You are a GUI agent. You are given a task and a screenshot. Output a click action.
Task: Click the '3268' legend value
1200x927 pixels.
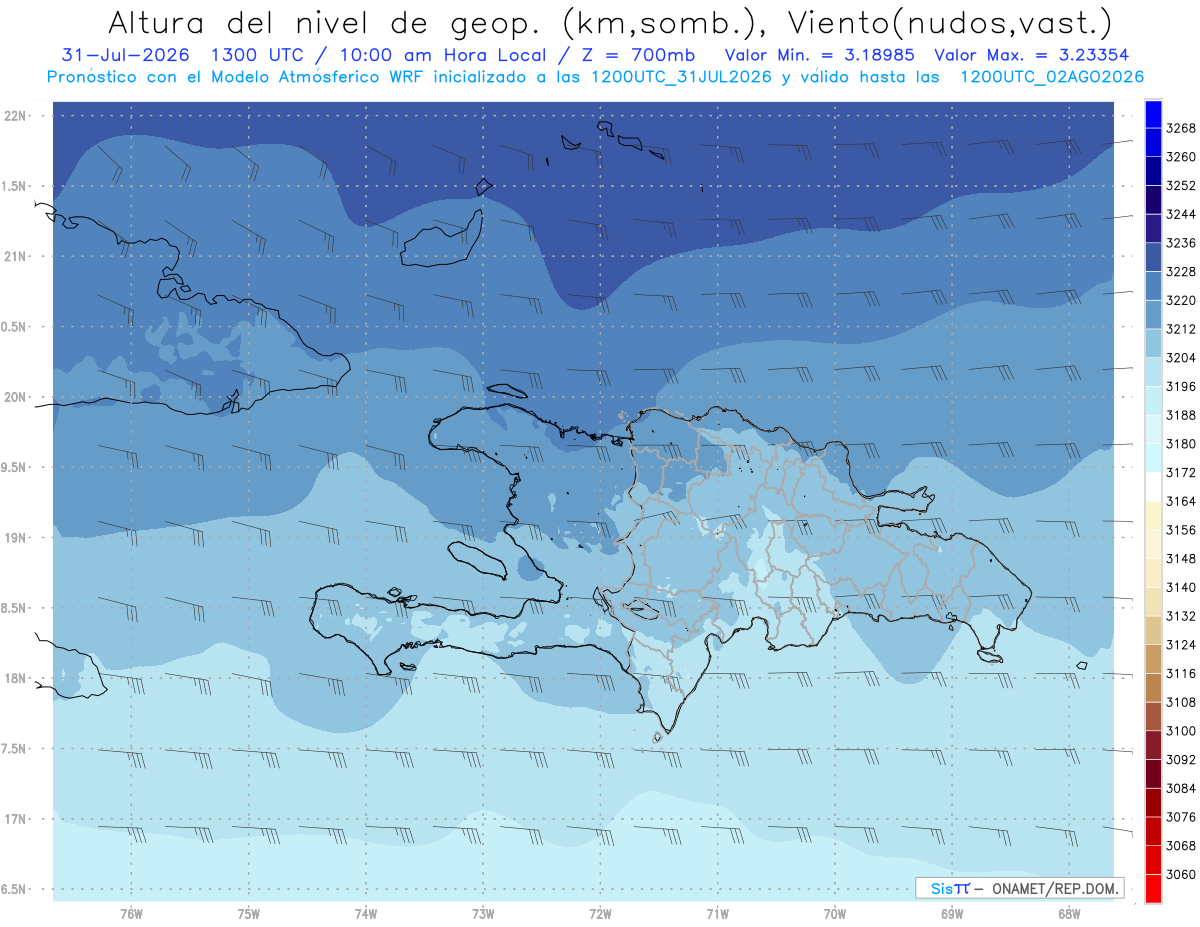pos(1181,128)
